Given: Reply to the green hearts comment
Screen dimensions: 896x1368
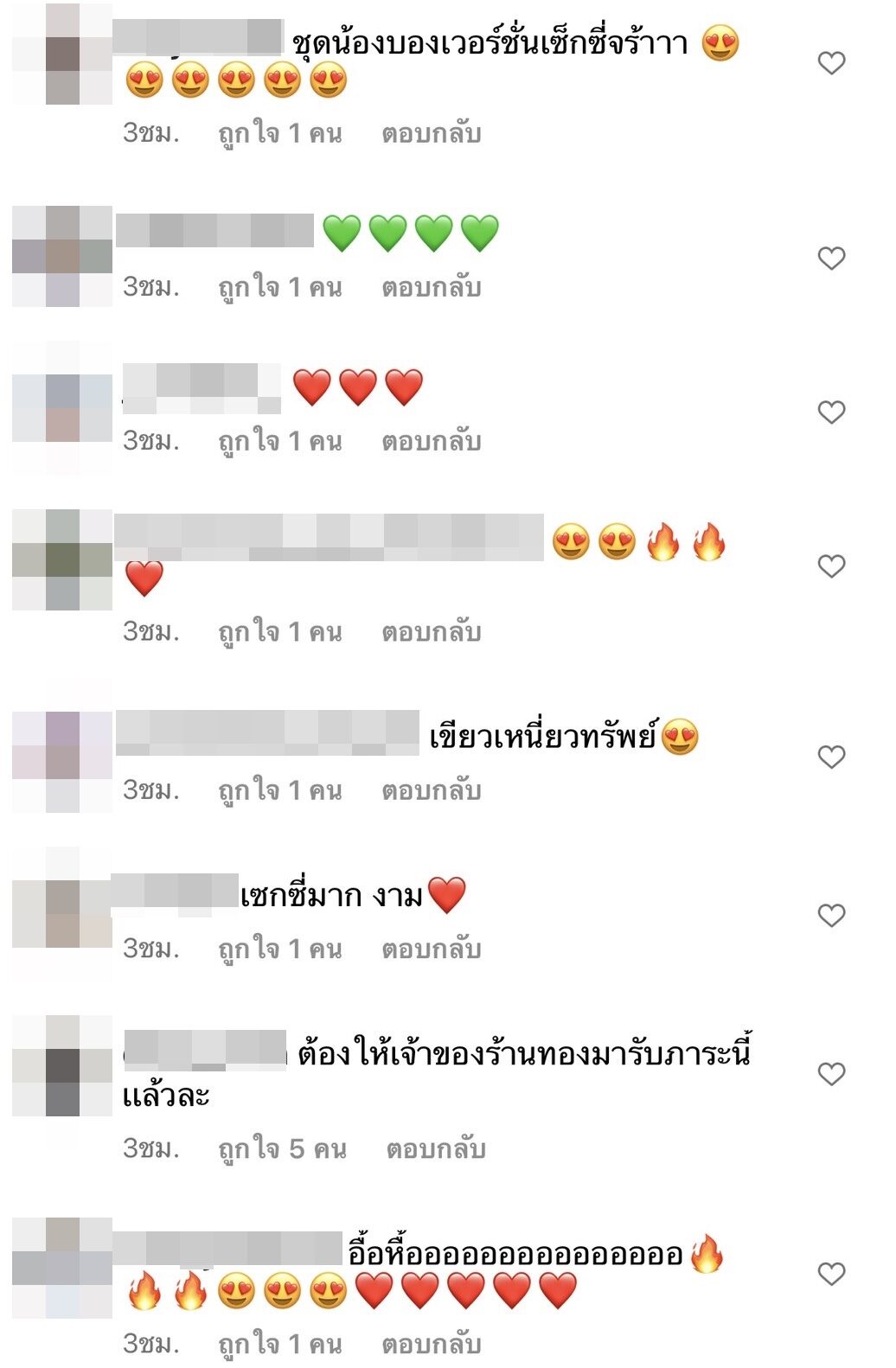Looking at the screenshot, I should click(432, 287).
